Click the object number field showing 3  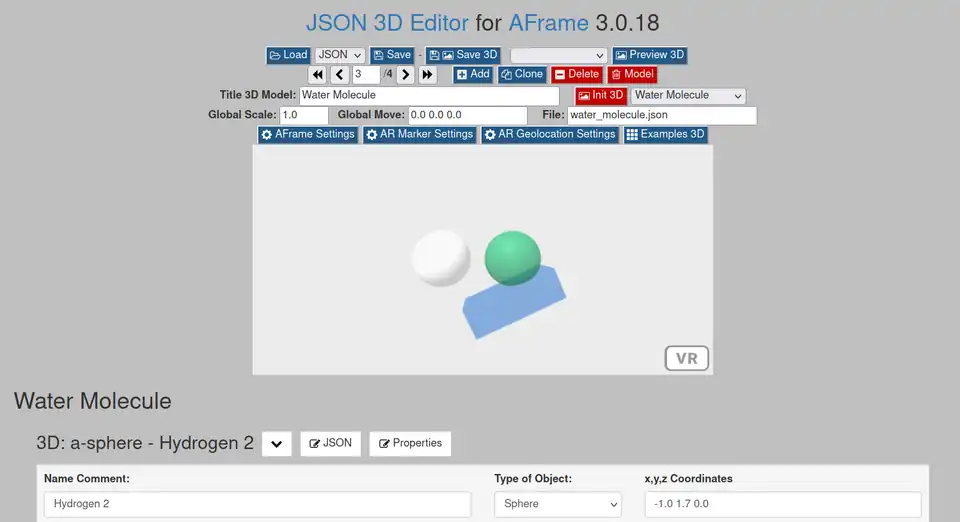click(366, 75)
